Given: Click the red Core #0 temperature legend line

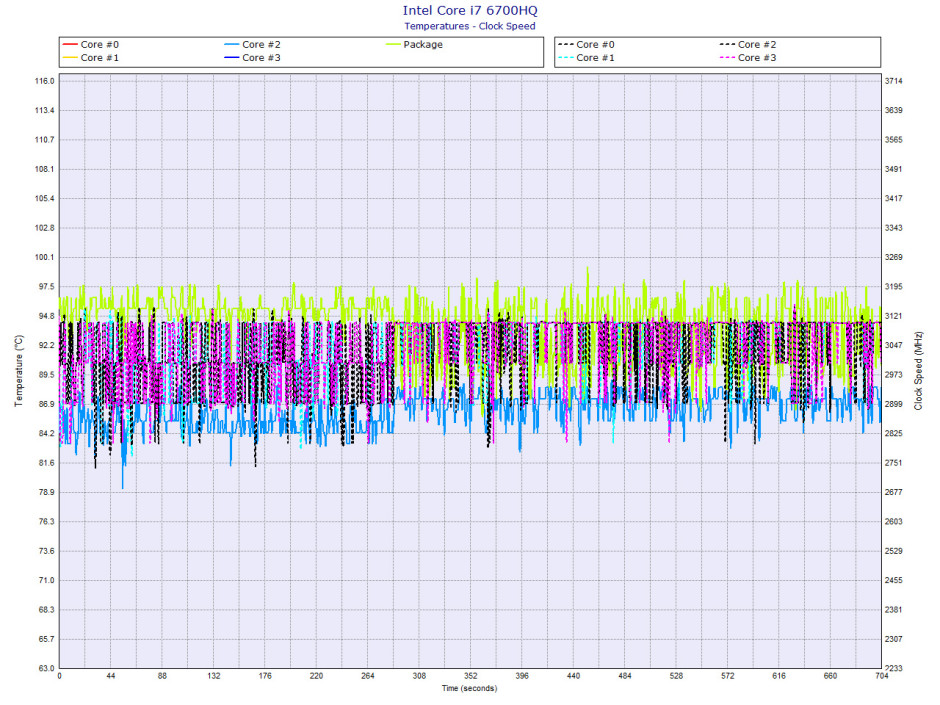Looking at the screenshot, I should 70,44.
